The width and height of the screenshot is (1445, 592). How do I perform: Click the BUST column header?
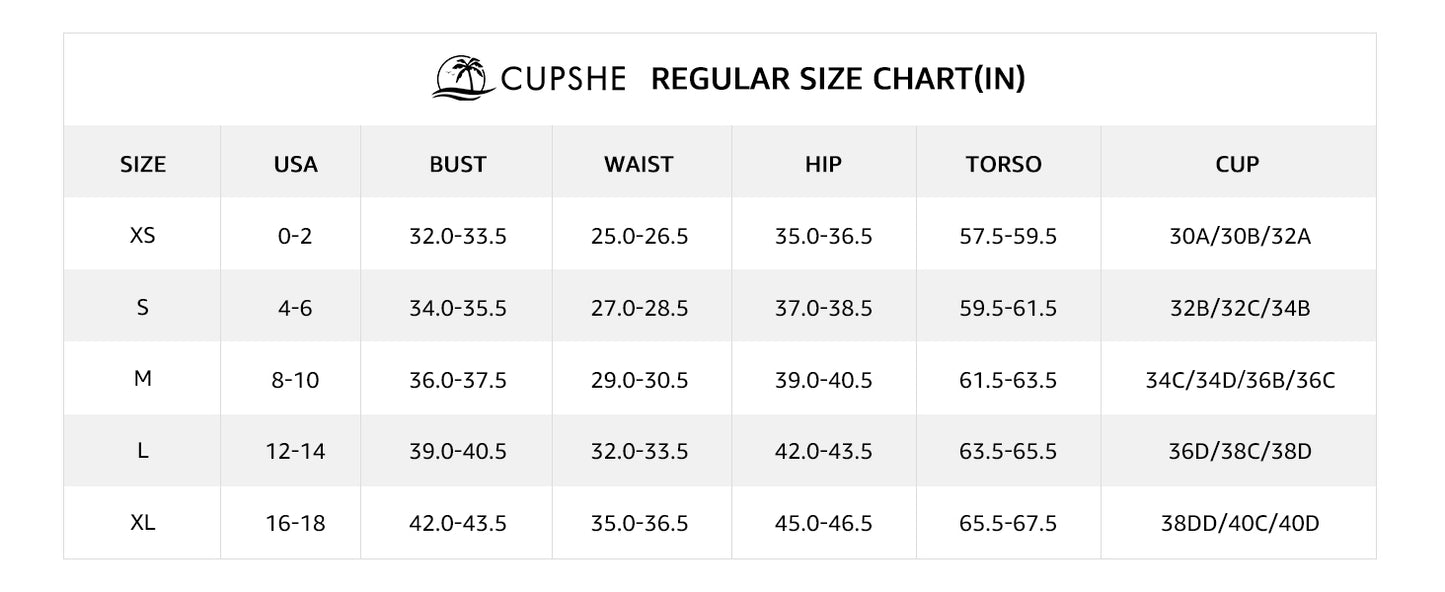pyautogui.click(x=458, y=164)
